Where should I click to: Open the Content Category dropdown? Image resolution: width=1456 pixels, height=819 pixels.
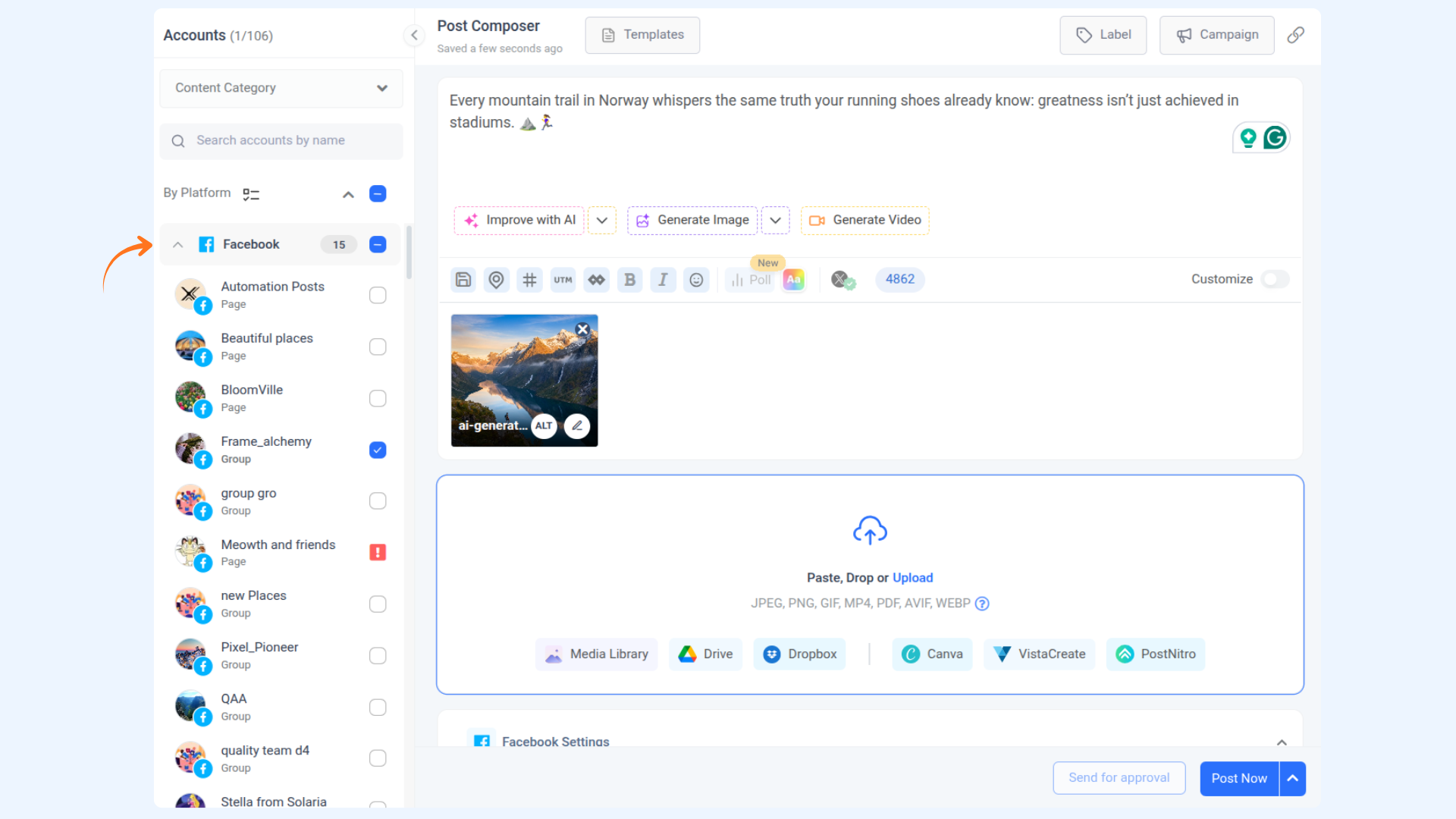281,88
